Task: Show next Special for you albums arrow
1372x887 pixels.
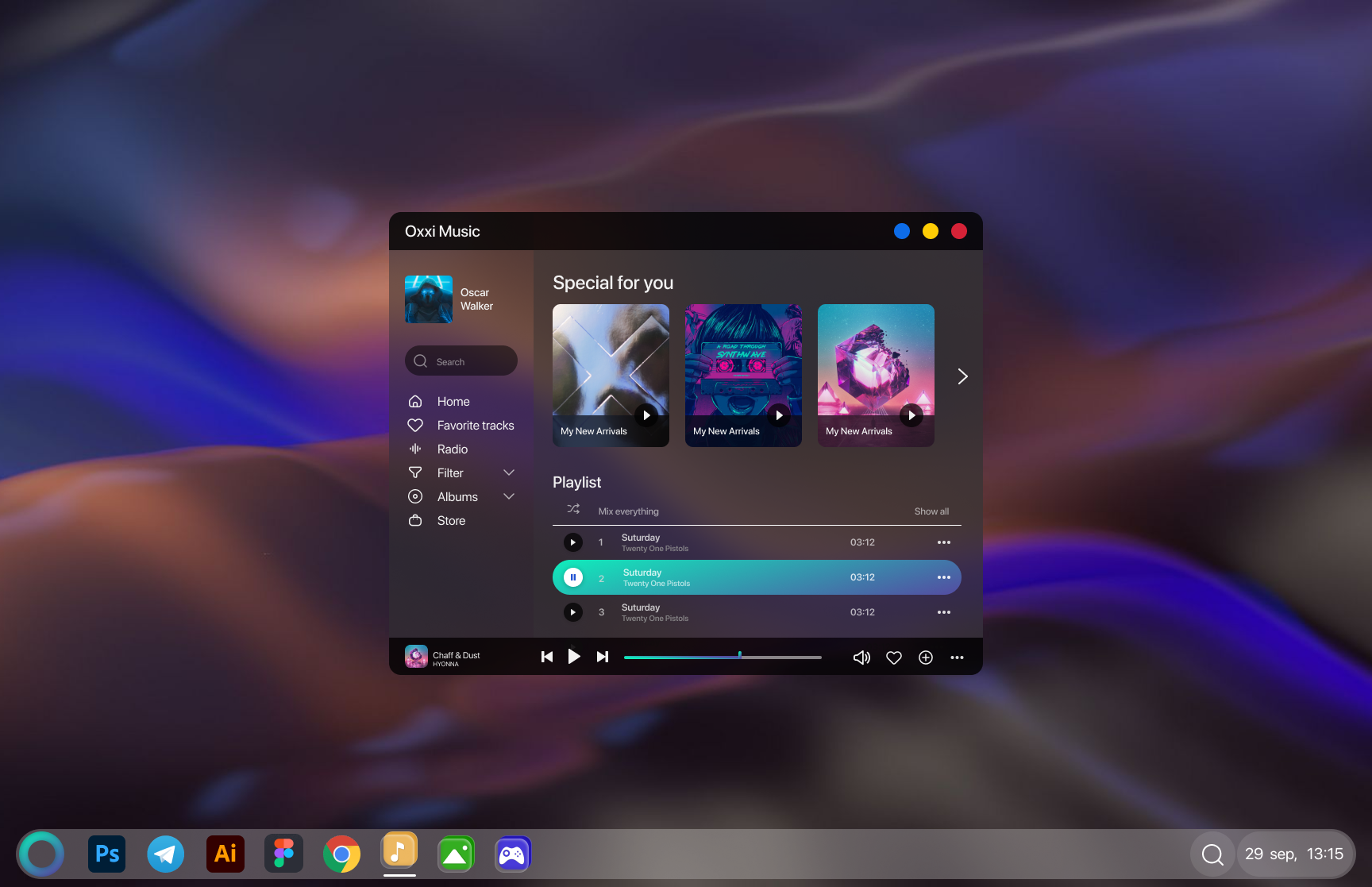Action: coord(962,376)
